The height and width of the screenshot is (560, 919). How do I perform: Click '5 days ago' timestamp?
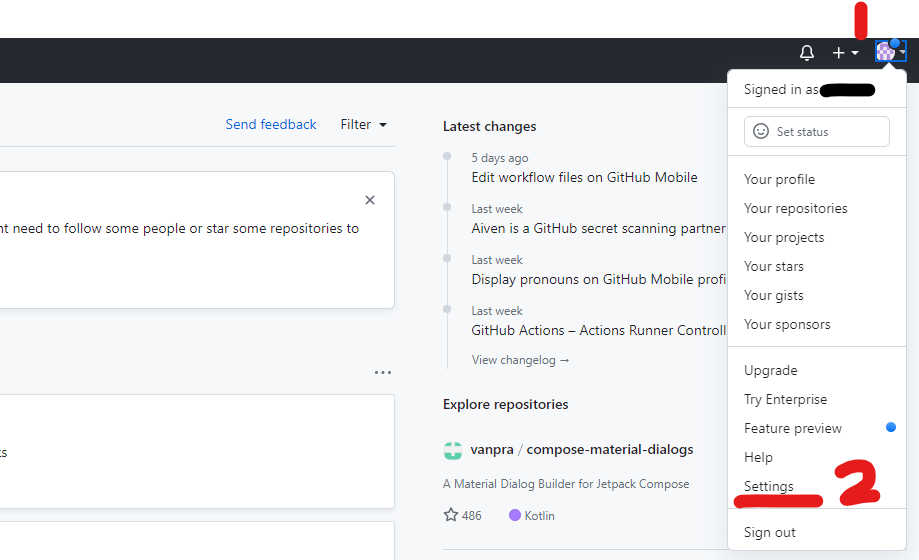point(500,158)
